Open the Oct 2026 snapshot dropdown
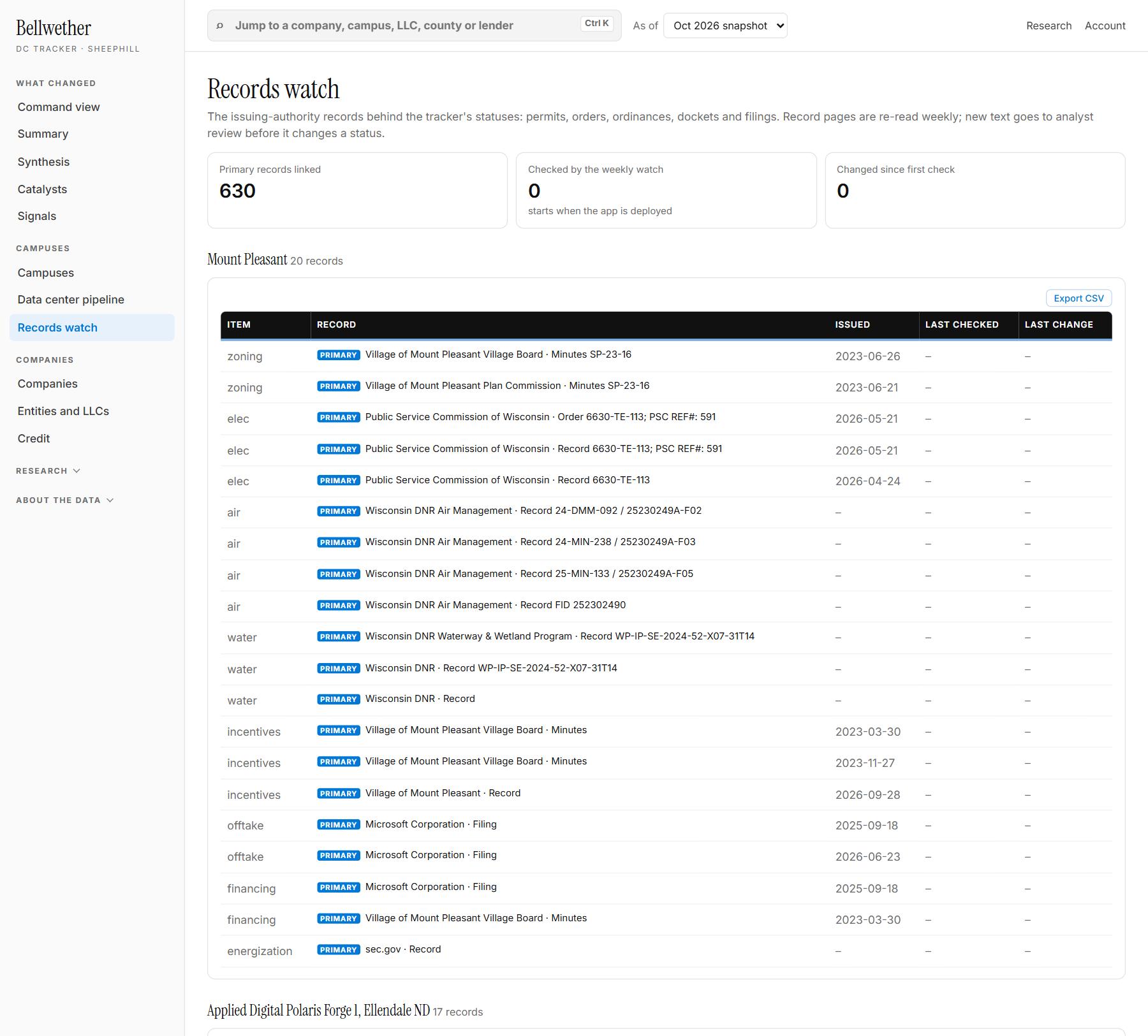Screen dimensions: 1148x1036 click(725, 26)
